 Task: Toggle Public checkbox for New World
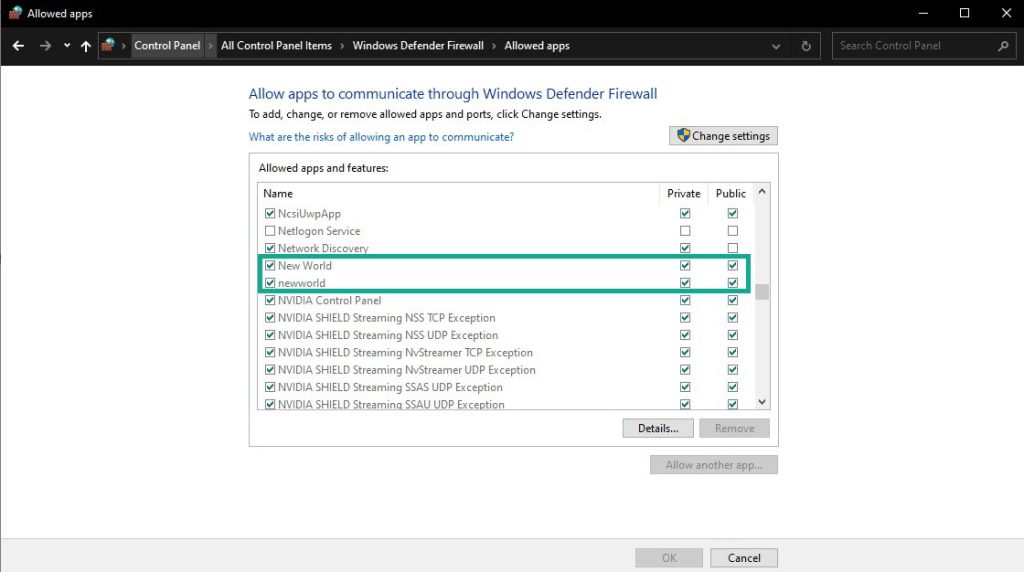click(733, 266)
